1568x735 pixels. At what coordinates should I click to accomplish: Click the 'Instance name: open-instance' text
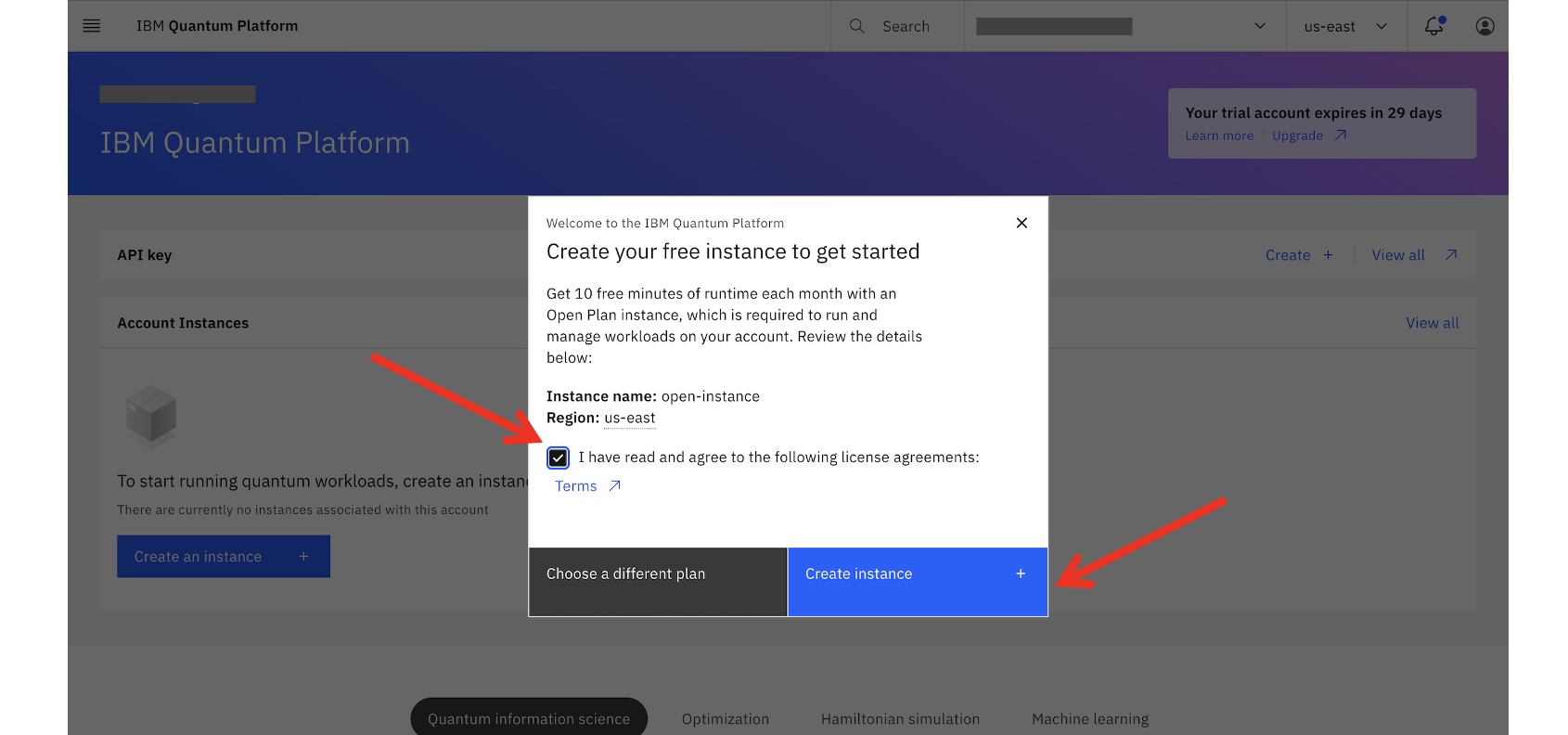(653, 396)
